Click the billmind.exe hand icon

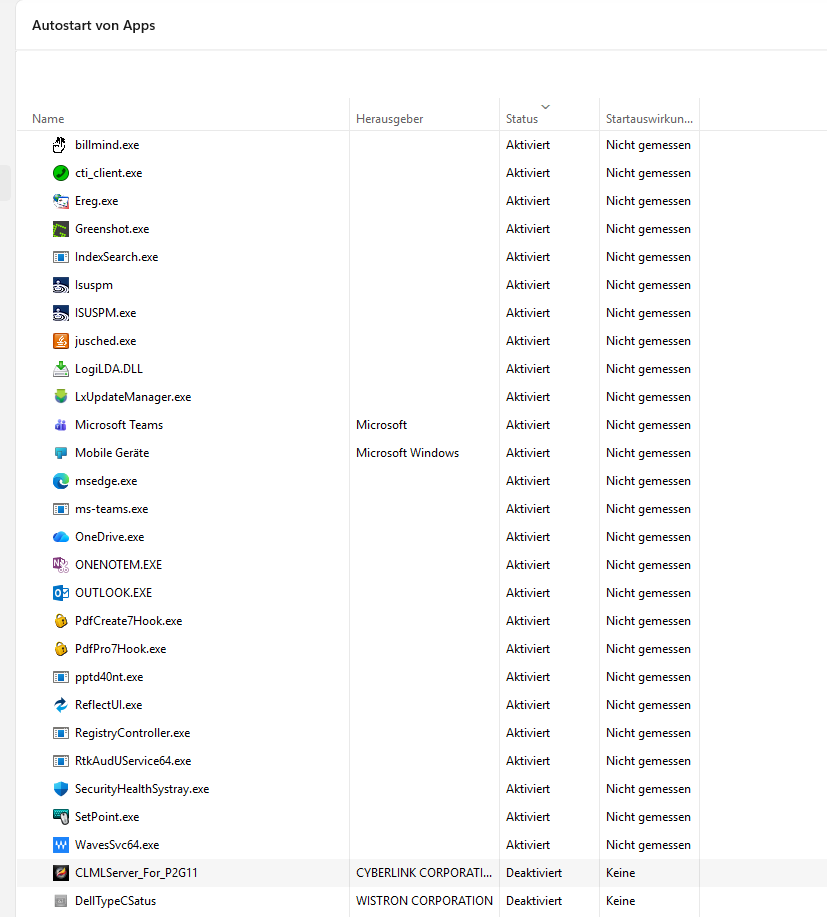click(x=60, y=145)
